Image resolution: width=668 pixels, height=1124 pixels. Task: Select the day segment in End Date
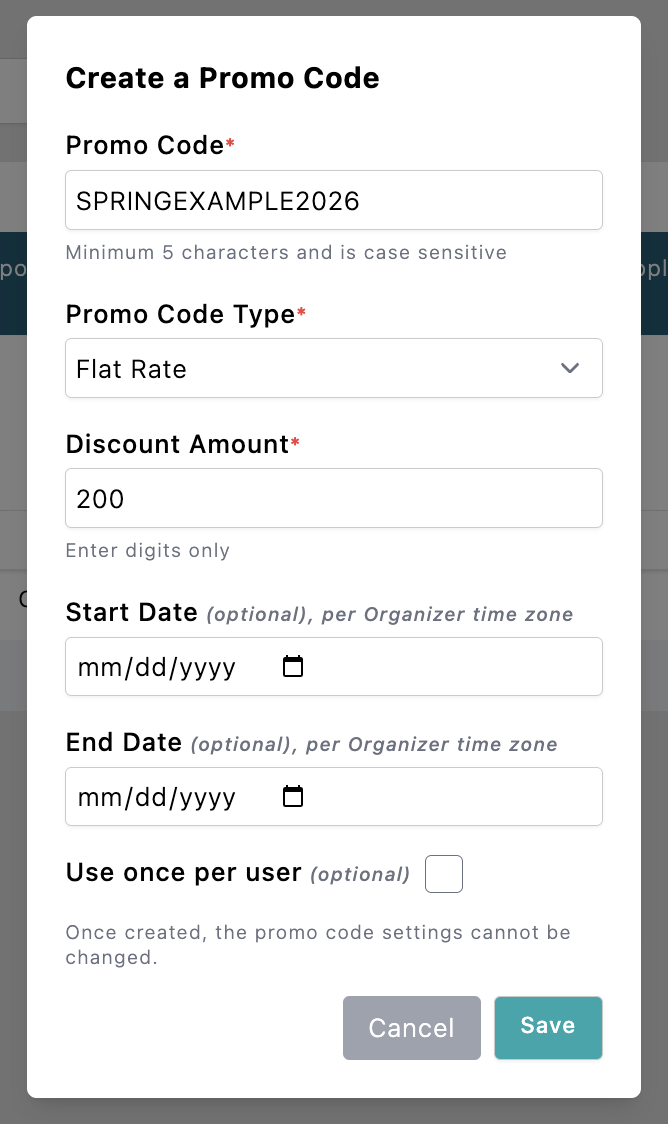tap(151, 798)
